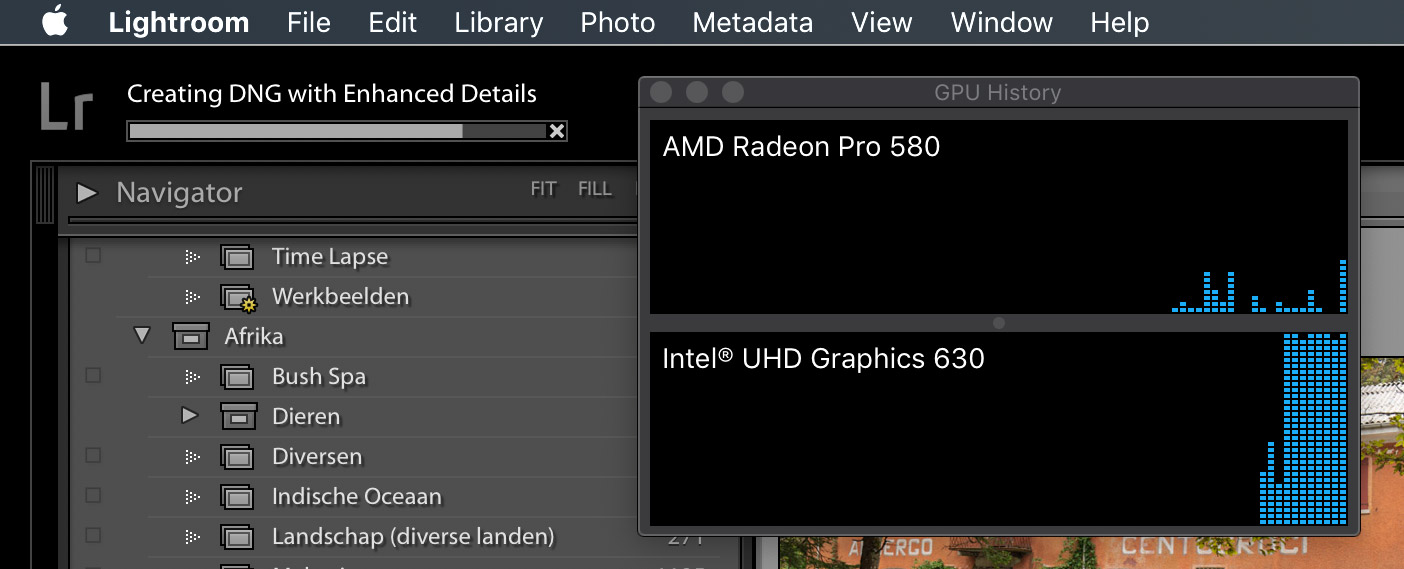The image size is (1404, 569).
Task: Expand the Navigator panel
Action: [87, 192]
